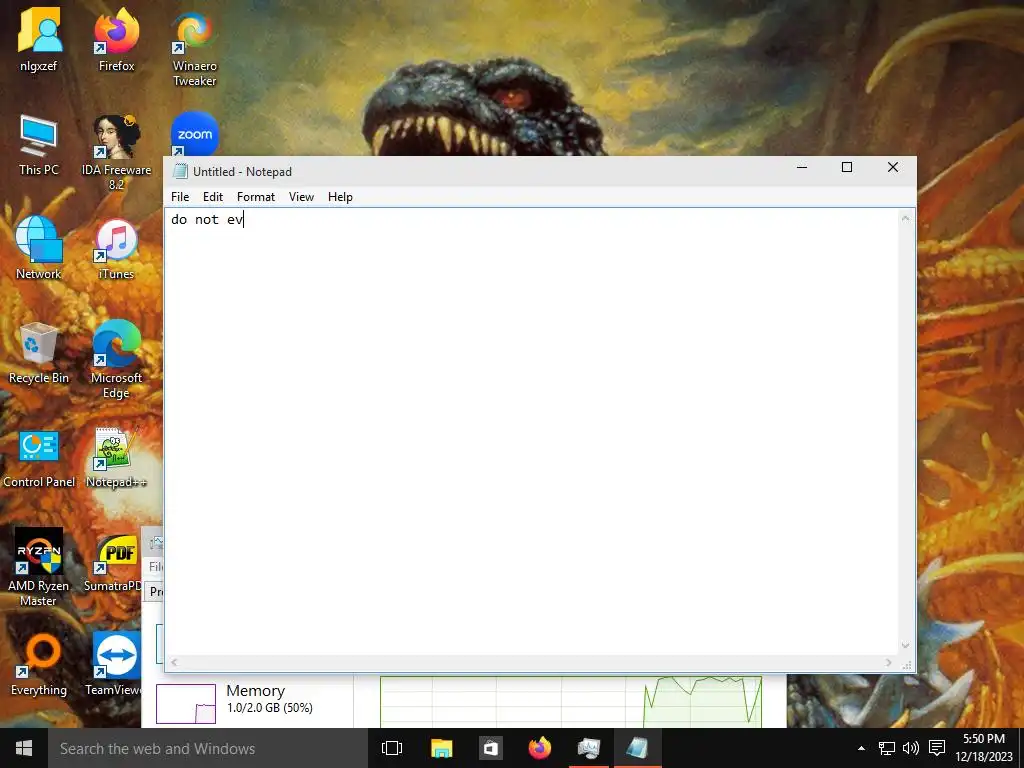Screen dimensions: 1024x768
Task: Click the Notepad taskbar button
Action: [x=637, y=748]
